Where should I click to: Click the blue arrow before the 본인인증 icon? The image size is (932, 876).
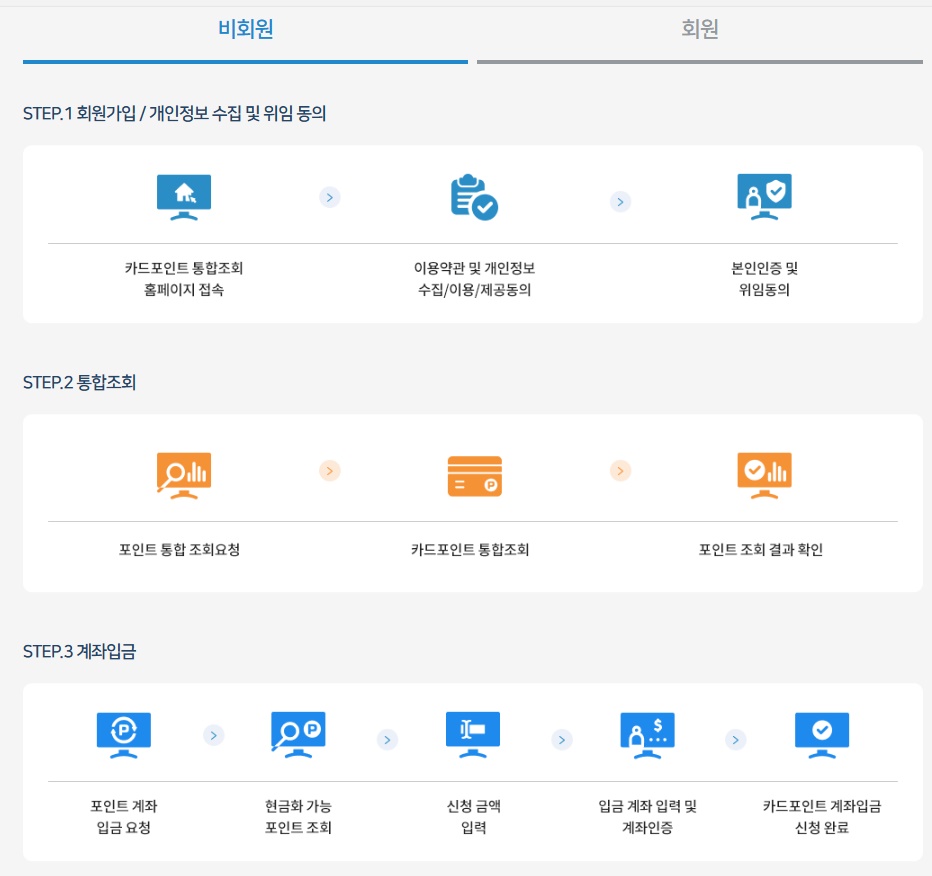point(621,202)
